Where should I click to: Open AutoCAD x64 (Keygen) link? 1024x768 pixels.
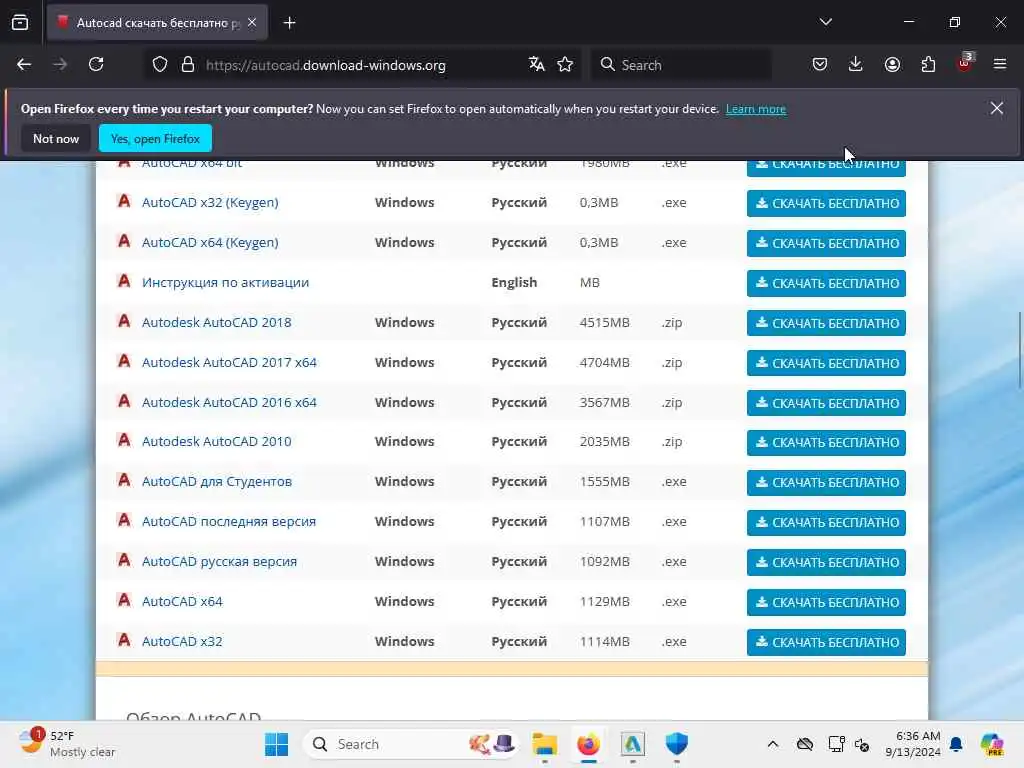210,242
